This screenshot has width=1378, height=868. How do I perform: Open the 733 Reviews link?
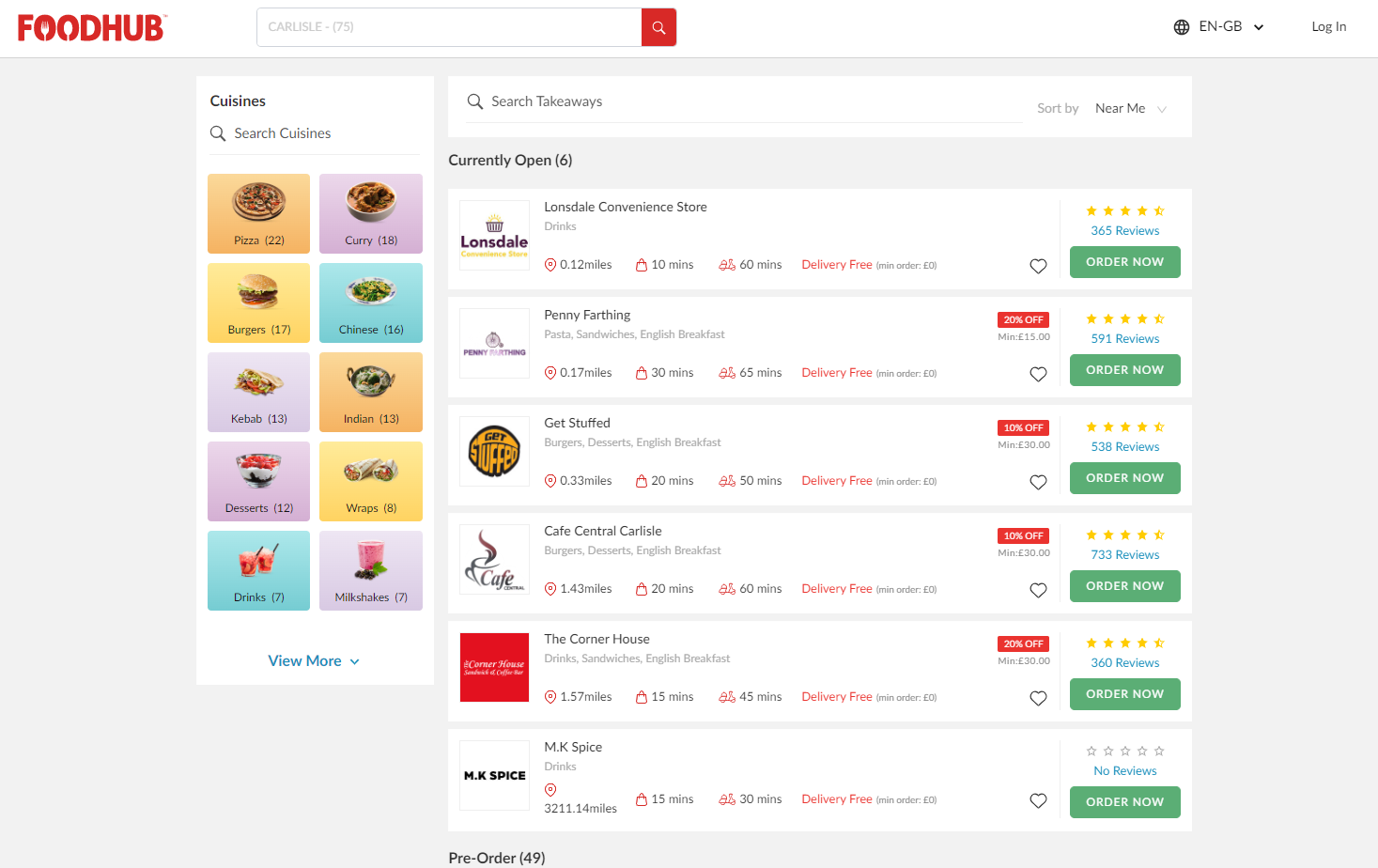pyautogui.click(x=1124, y=555)
